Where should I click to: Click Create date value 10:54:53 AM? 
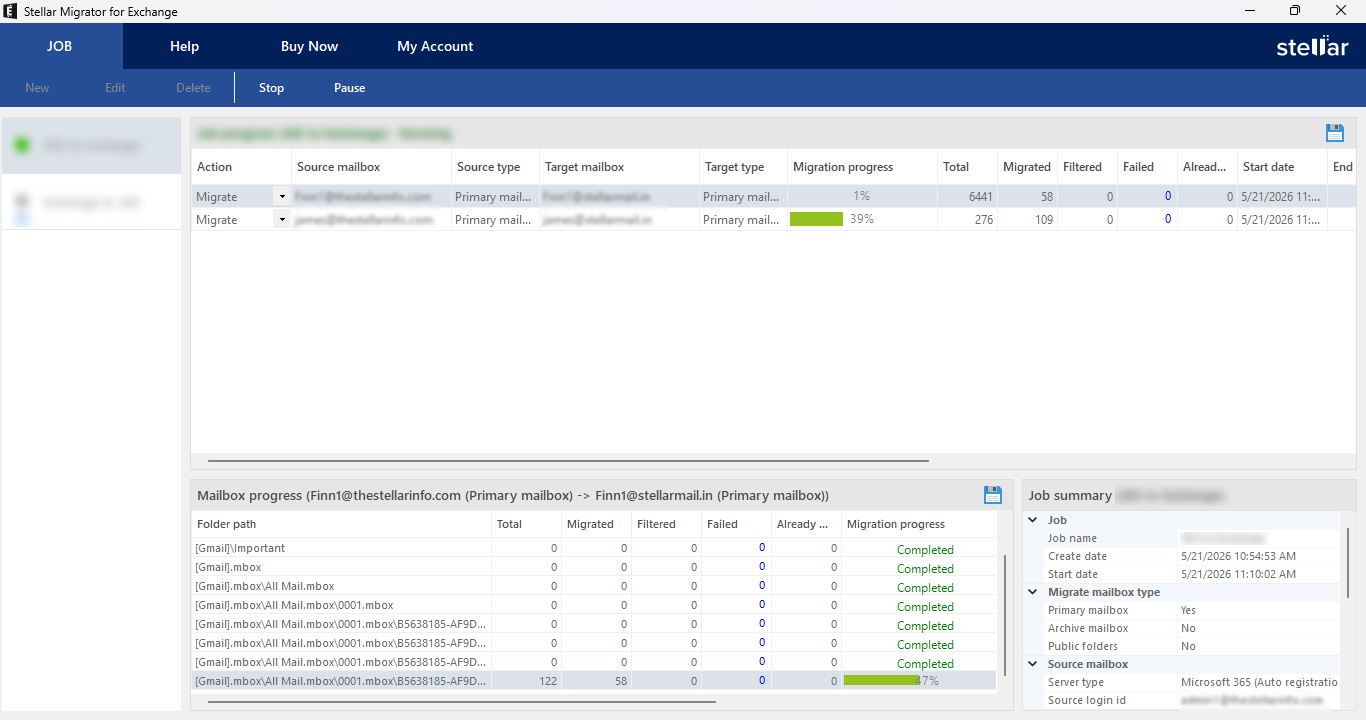click(x=1238, y=556)
